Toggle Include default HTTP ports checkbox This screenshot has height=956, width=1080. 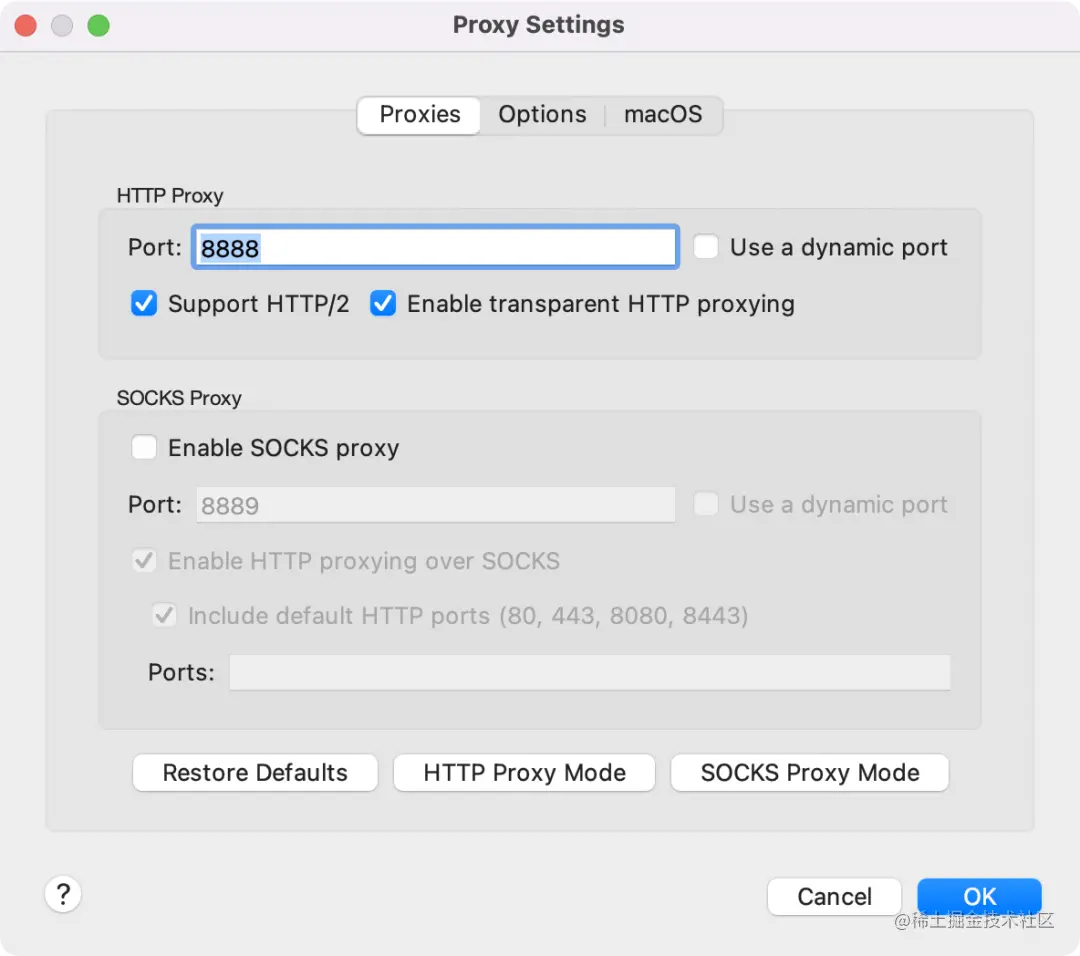click(x=165, y=615)
